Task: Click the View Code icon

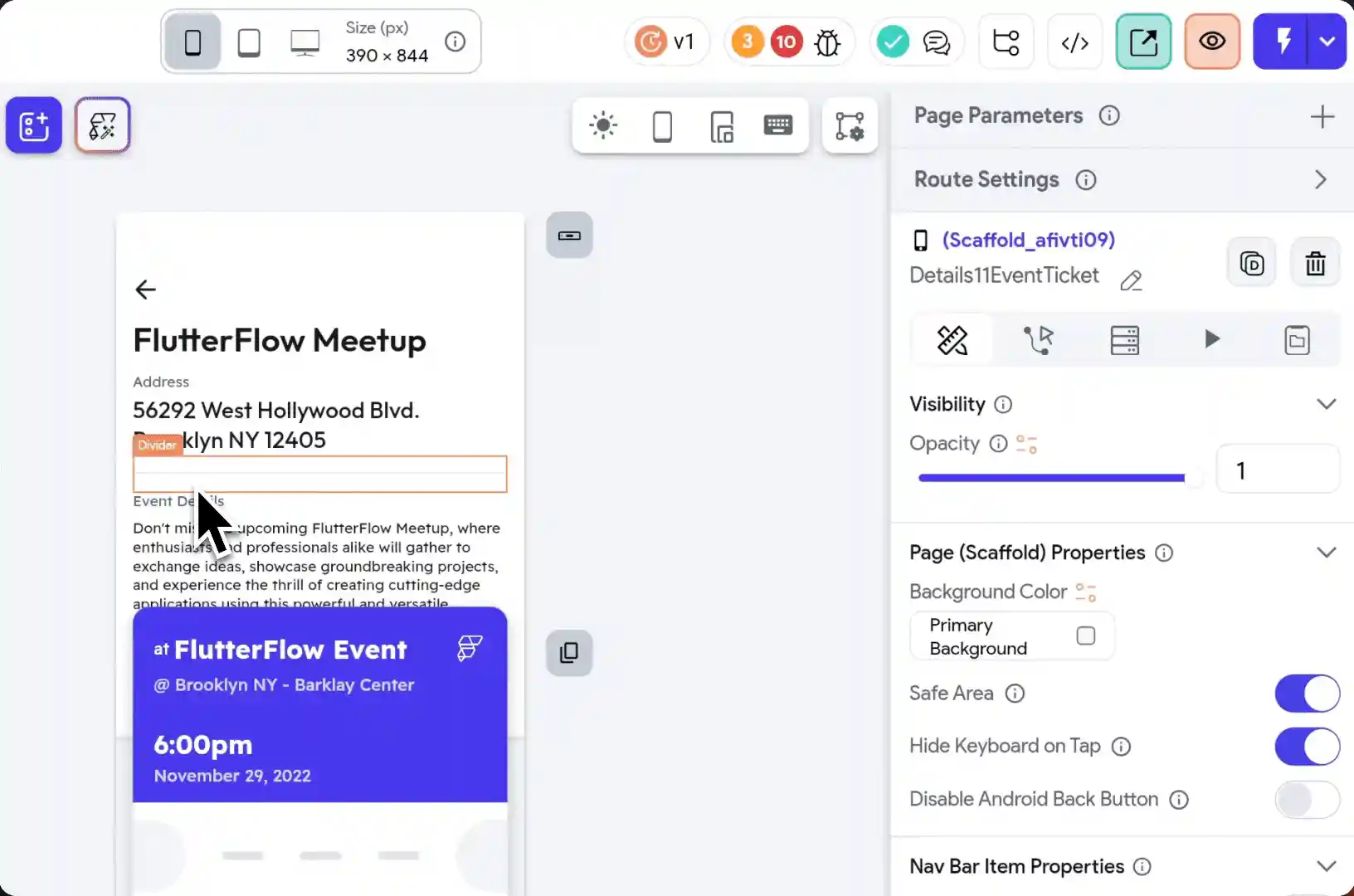Action: coord(1074,42)
